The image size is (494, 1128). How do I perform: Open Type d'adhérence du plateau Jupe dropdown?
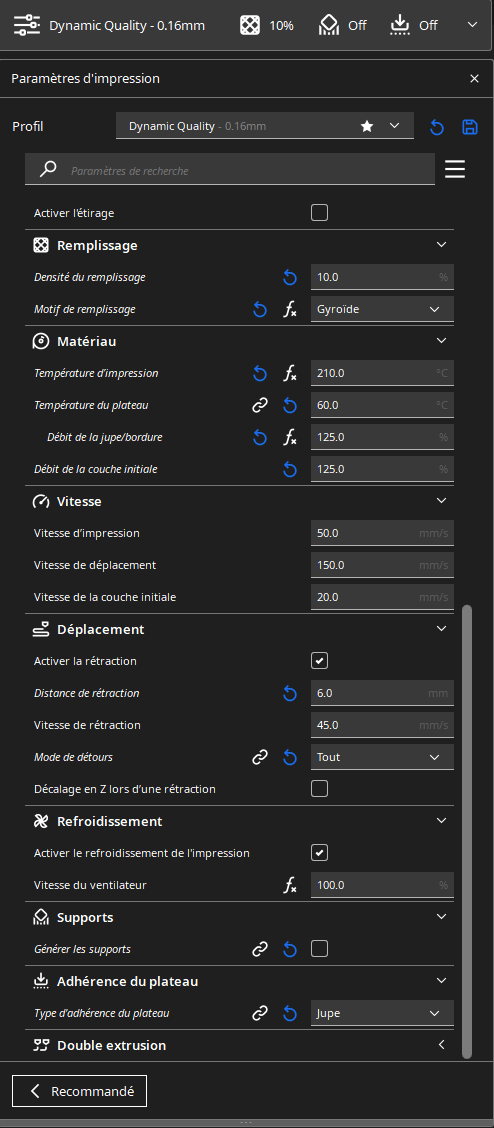(x=382, y=1013)
